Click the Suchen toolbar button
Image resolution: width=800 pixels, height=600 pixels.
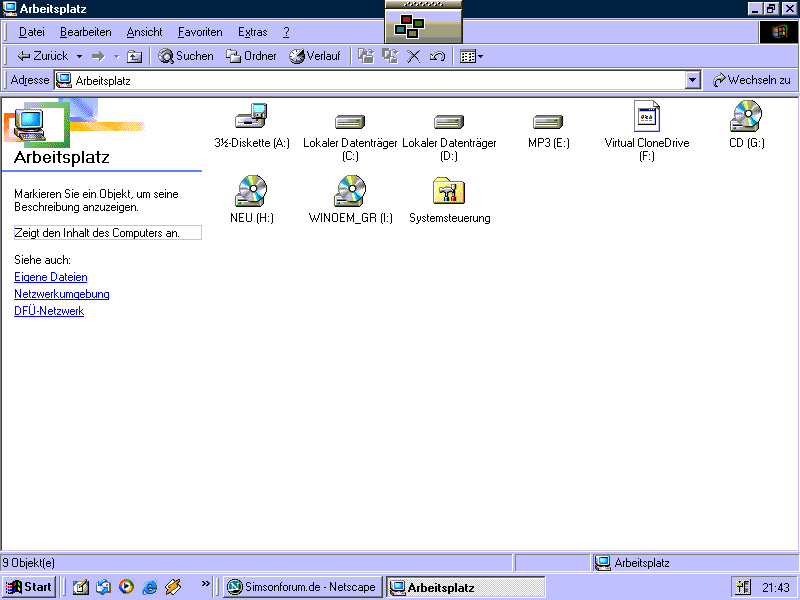pos(186,56)
